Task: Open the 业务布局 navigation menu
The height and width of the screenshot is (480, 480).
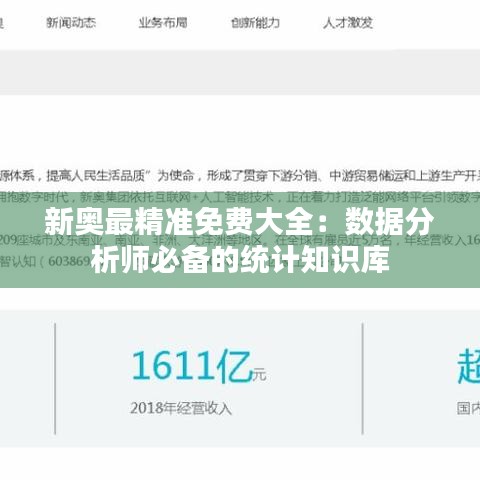Action: pos(163,23)
